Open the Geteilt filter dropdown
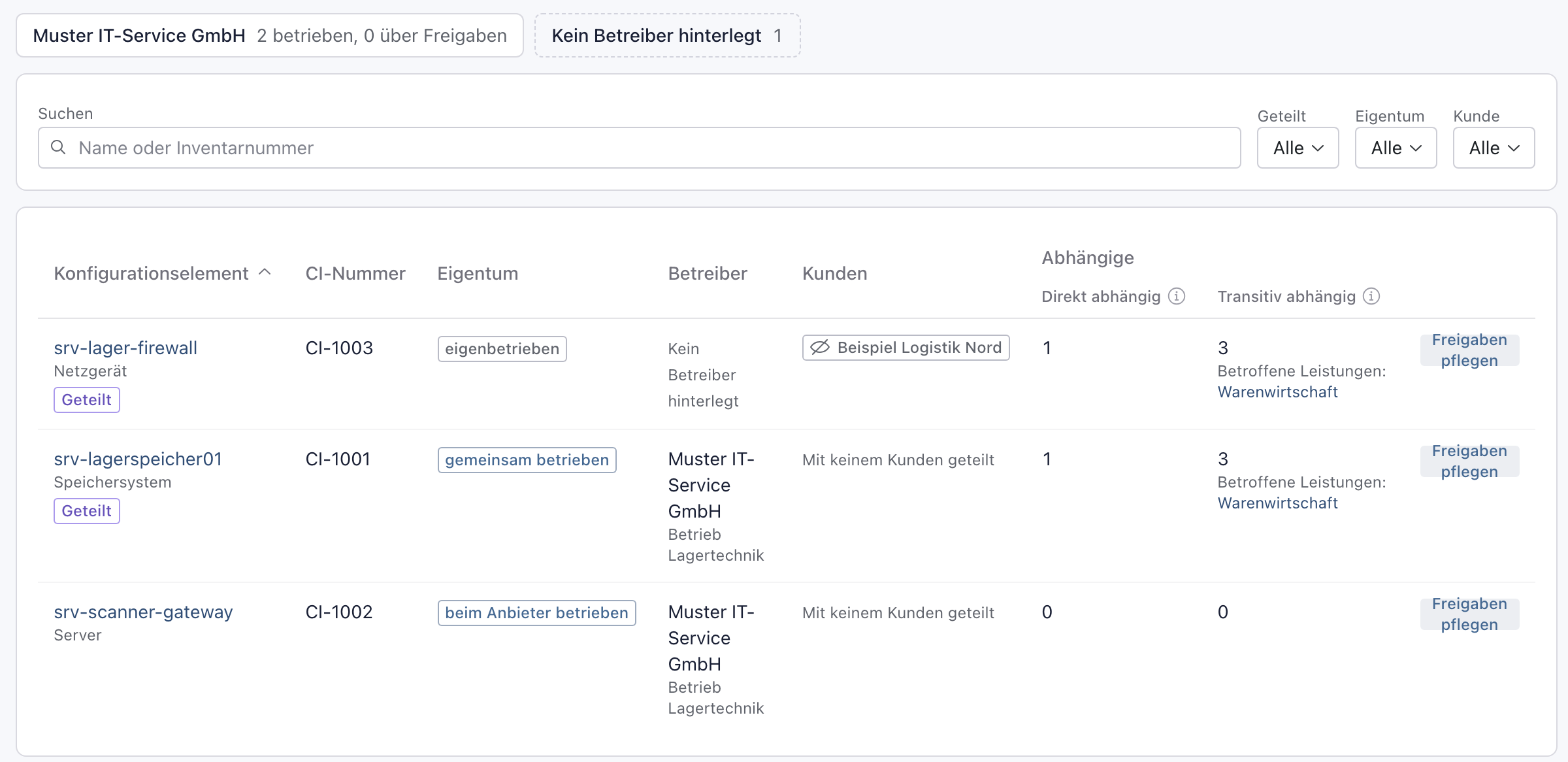This screenshot has height=762, width=1568. point(1298,148)
